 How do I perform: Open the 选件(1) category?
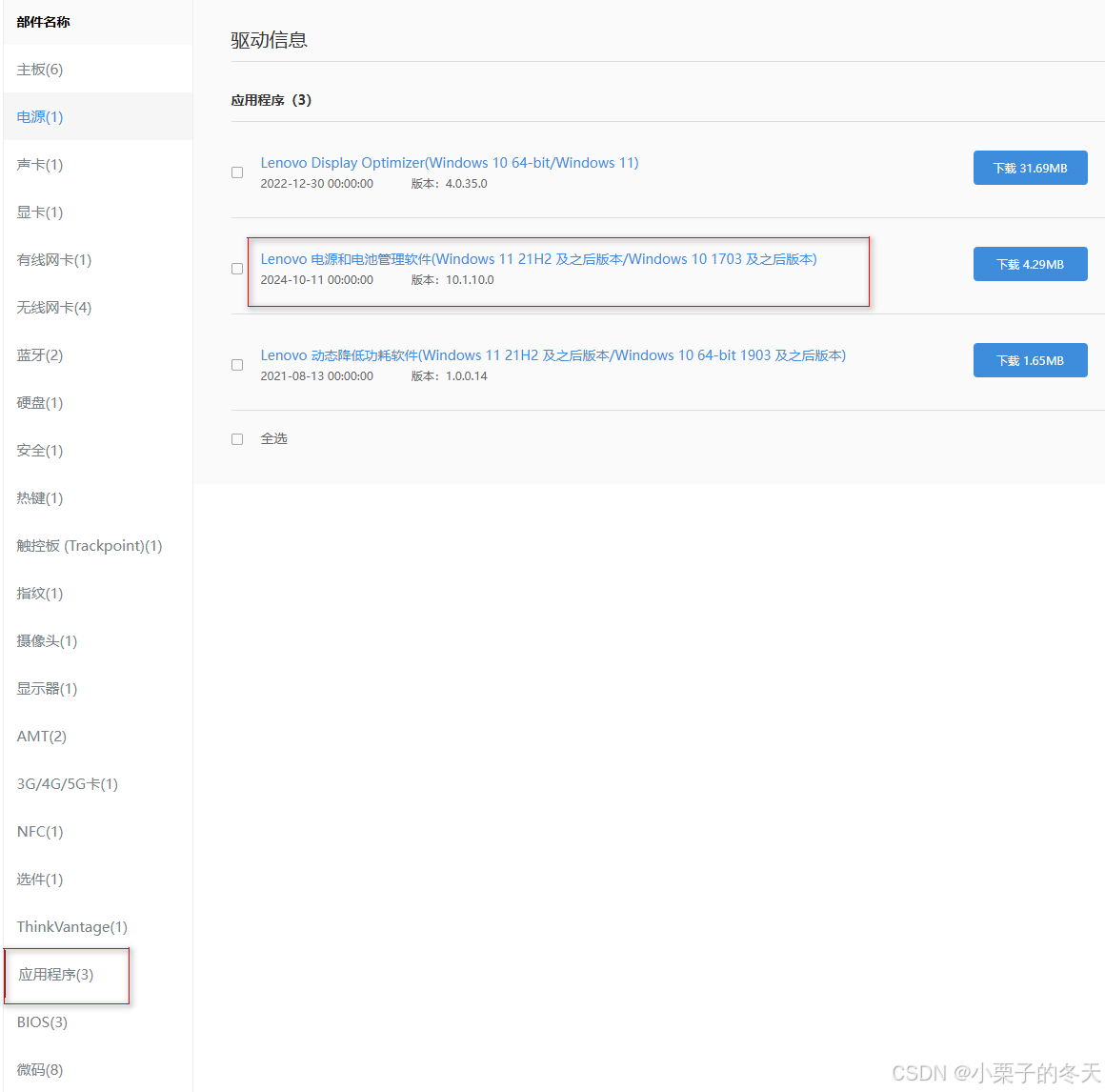pyautogui.click(x=39, y=880)
